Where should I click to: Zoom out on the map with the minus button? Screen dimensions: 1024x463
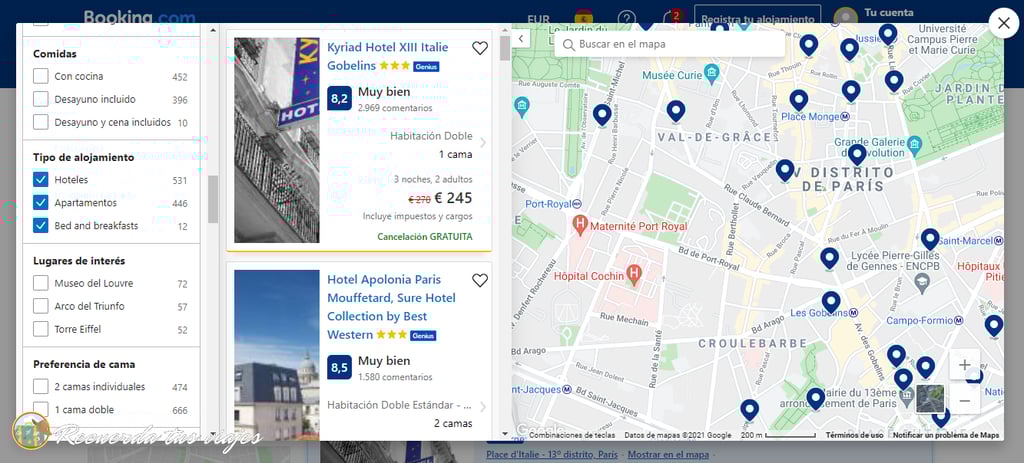click(965, 400)
